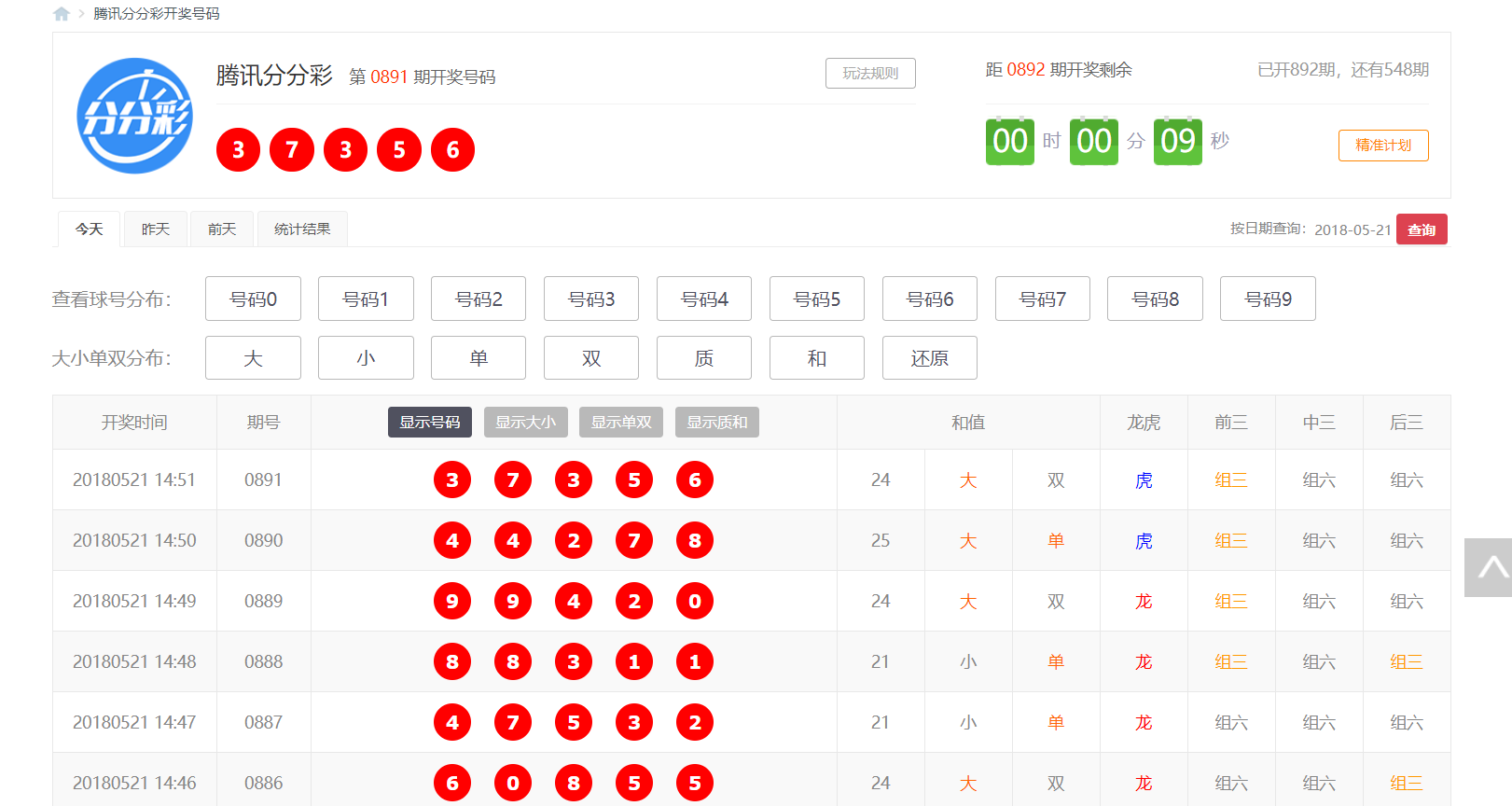The width and height of the screenshot is (1512, 806).
Task: Filter by 号码5 distribution
Action: (x=817, y=299)
